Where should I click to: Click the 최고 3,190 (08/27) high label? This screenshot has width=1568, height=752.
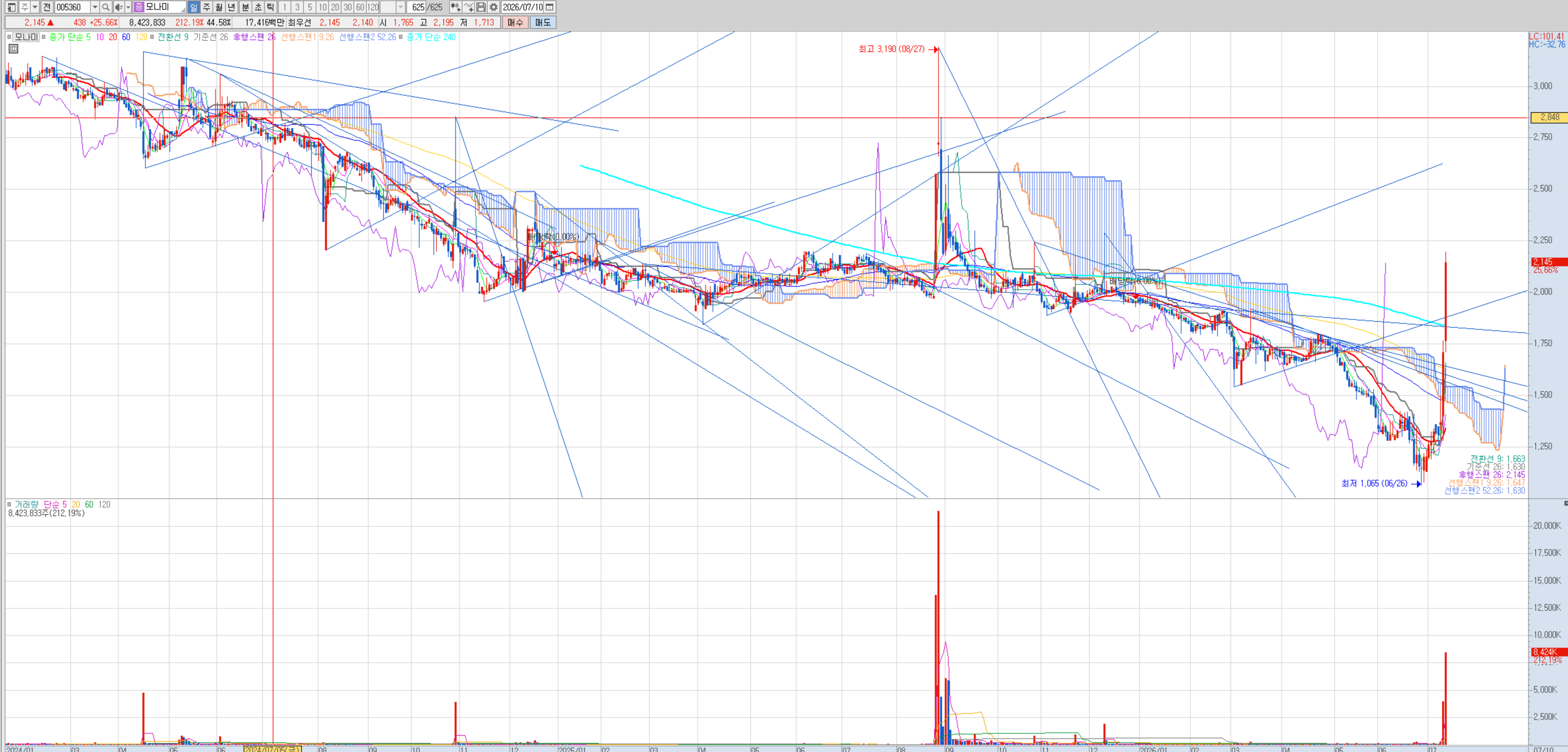(891, 48)
